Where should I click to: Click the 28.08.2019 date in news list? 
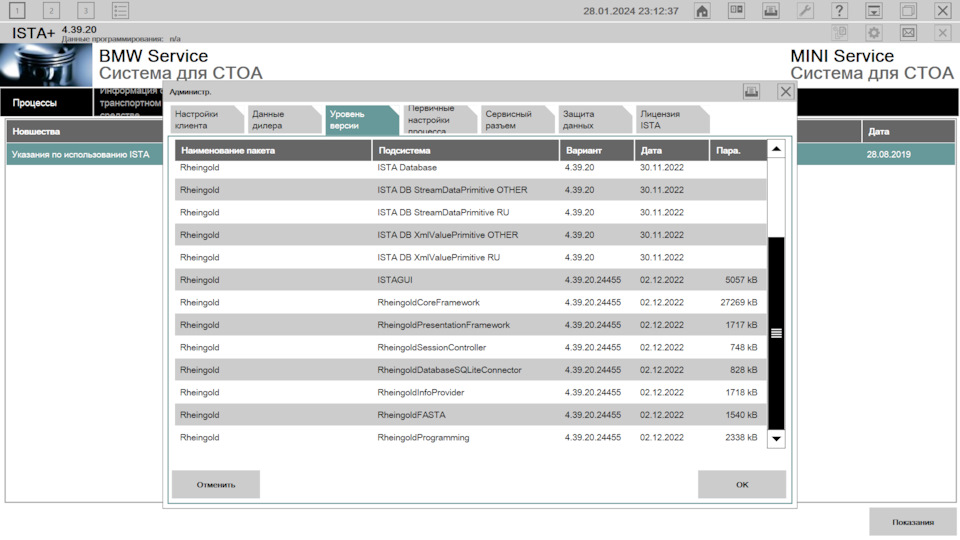888,154
